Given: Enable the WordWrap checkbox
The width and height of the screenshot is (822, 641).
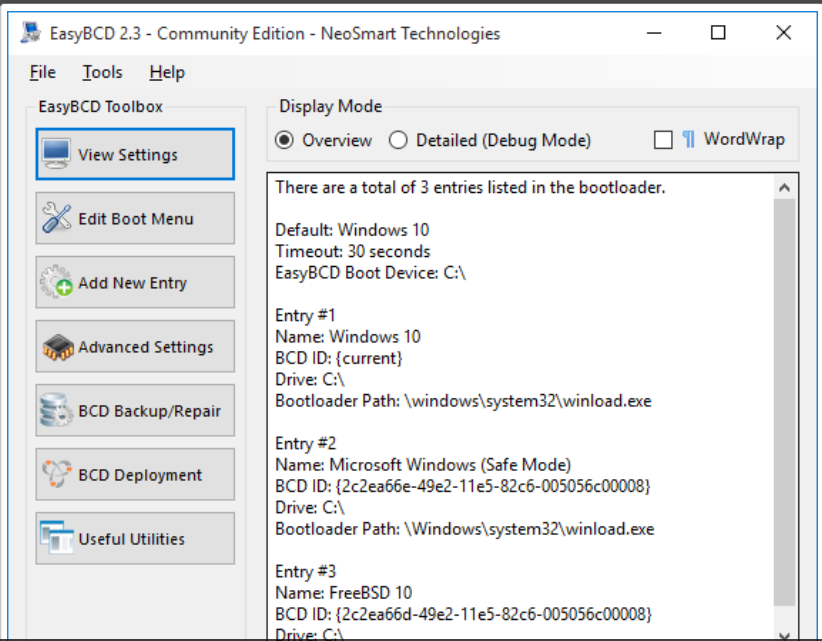Looking at the screenshot, I should point(663,140).
